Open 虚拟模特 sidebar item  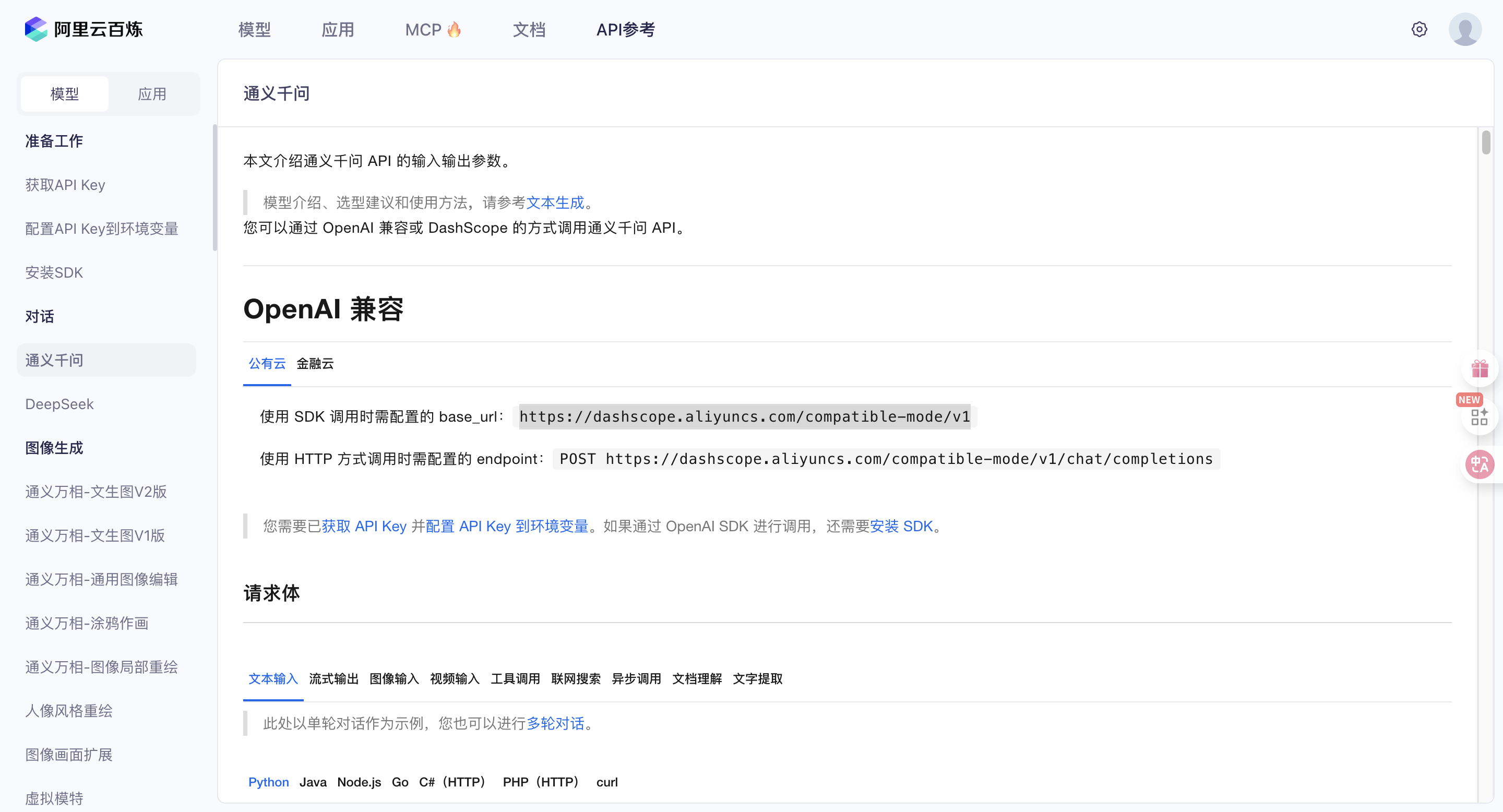click(x=54, y=798)
